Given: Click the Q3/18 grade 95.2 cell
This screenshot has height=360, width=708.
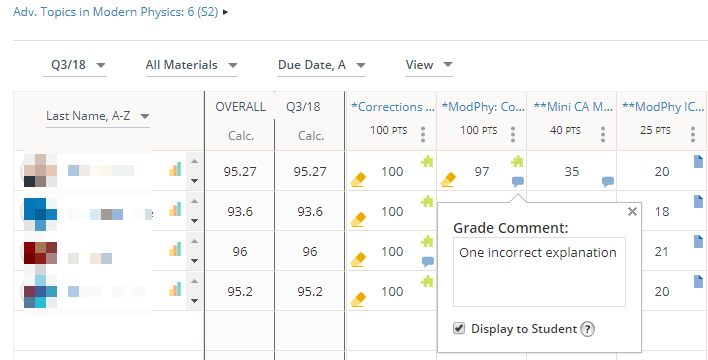Looking at the screenshot, I should click(310, 291).
